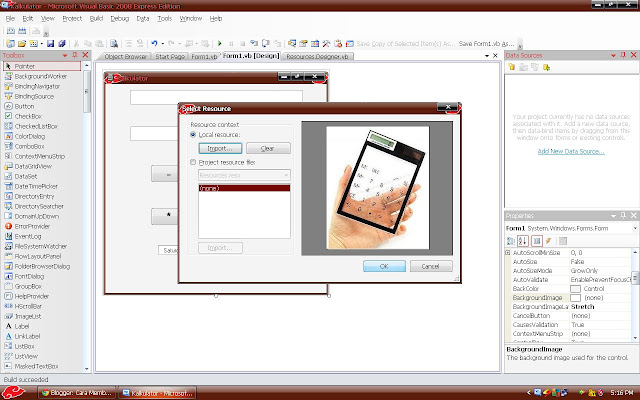The width and height of the screenshot is (640, 400).
Task: Show Events with the lightning bolt icon
Action: click(549, 241)
